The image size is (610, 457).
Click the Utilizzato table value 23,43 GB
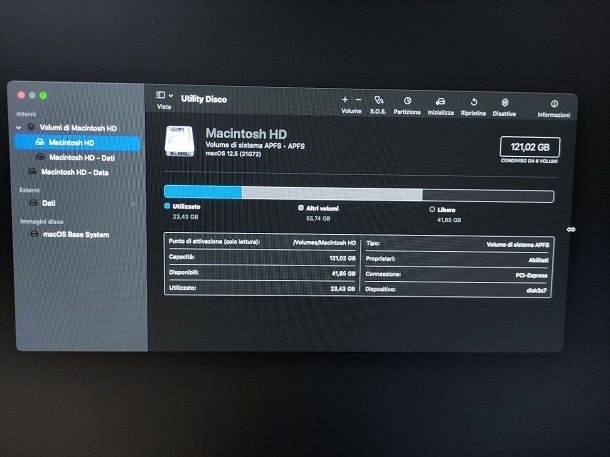343,289
